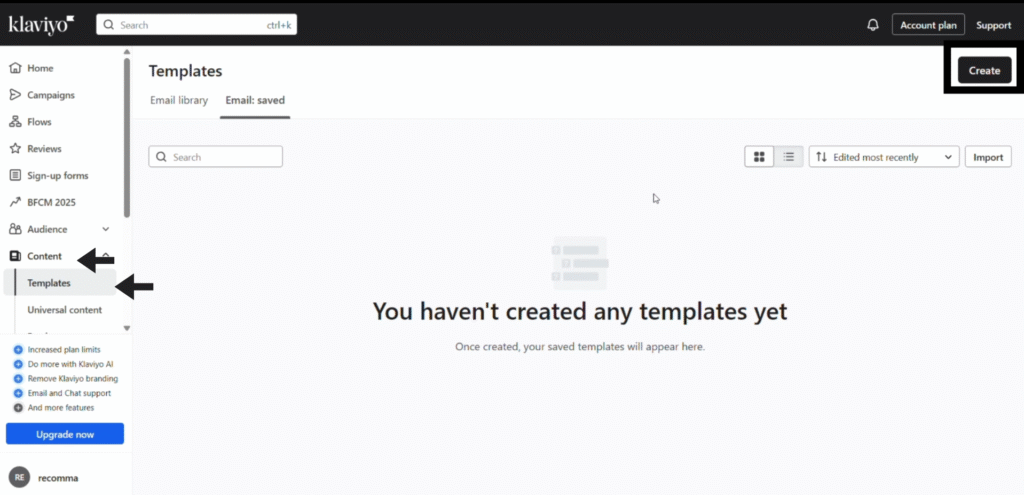The height and width of the screenshot is (495, 1024).
Task: Click the Klaviyo logo
Action: click(x=41, y=24)
